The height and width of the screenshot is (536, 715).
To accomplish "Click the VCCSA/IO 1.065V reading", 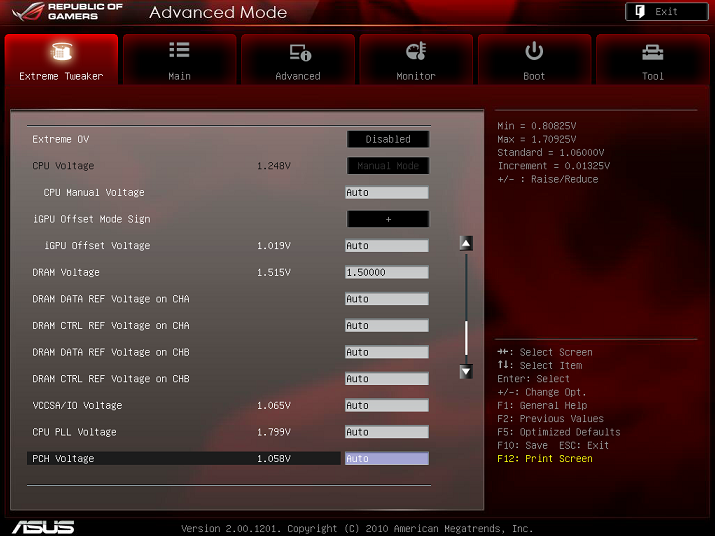I will tap(274, 406).
